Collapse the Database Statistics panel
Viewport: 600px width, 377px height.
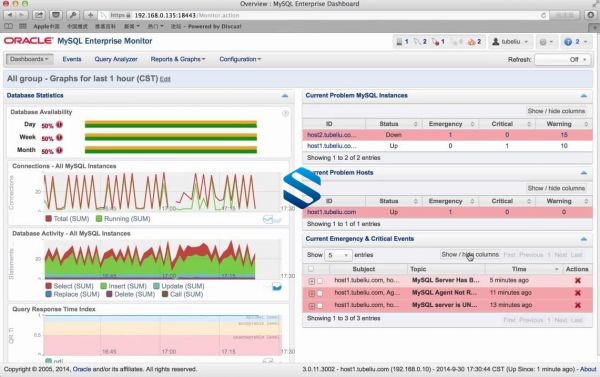coord(285,96)
